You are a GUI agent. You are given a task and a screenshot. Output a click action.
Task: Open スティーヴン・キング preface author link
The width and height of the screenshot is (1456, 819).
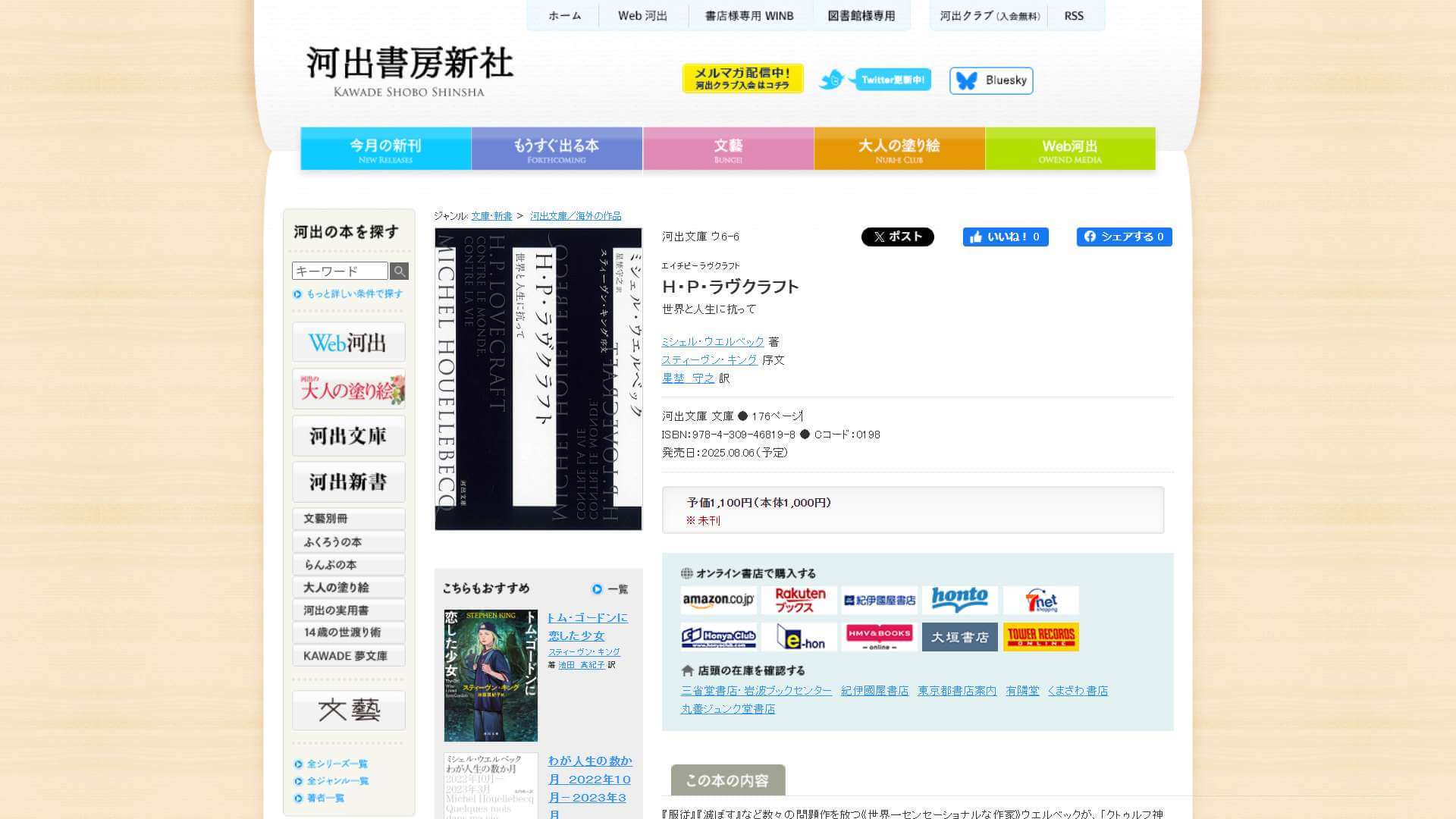tap(709, 360)
